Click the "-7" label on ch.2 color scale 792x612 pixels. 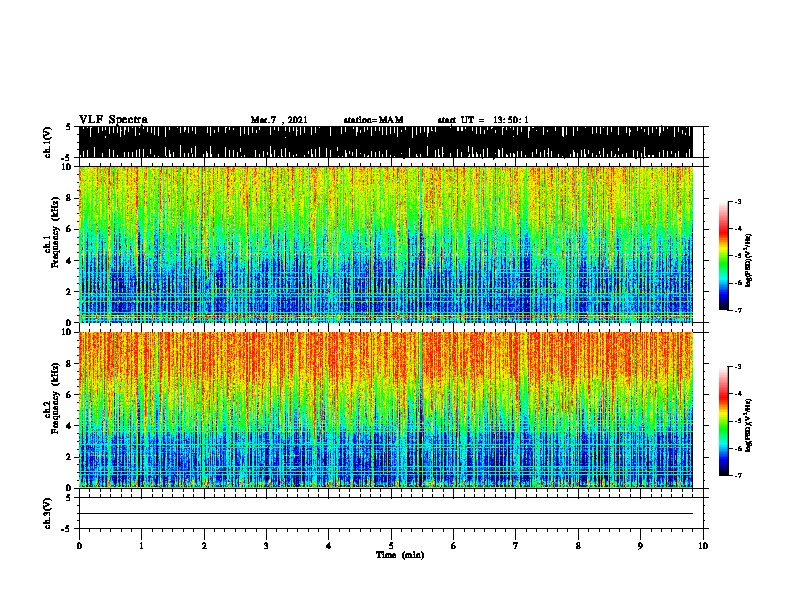coord(738,475)
